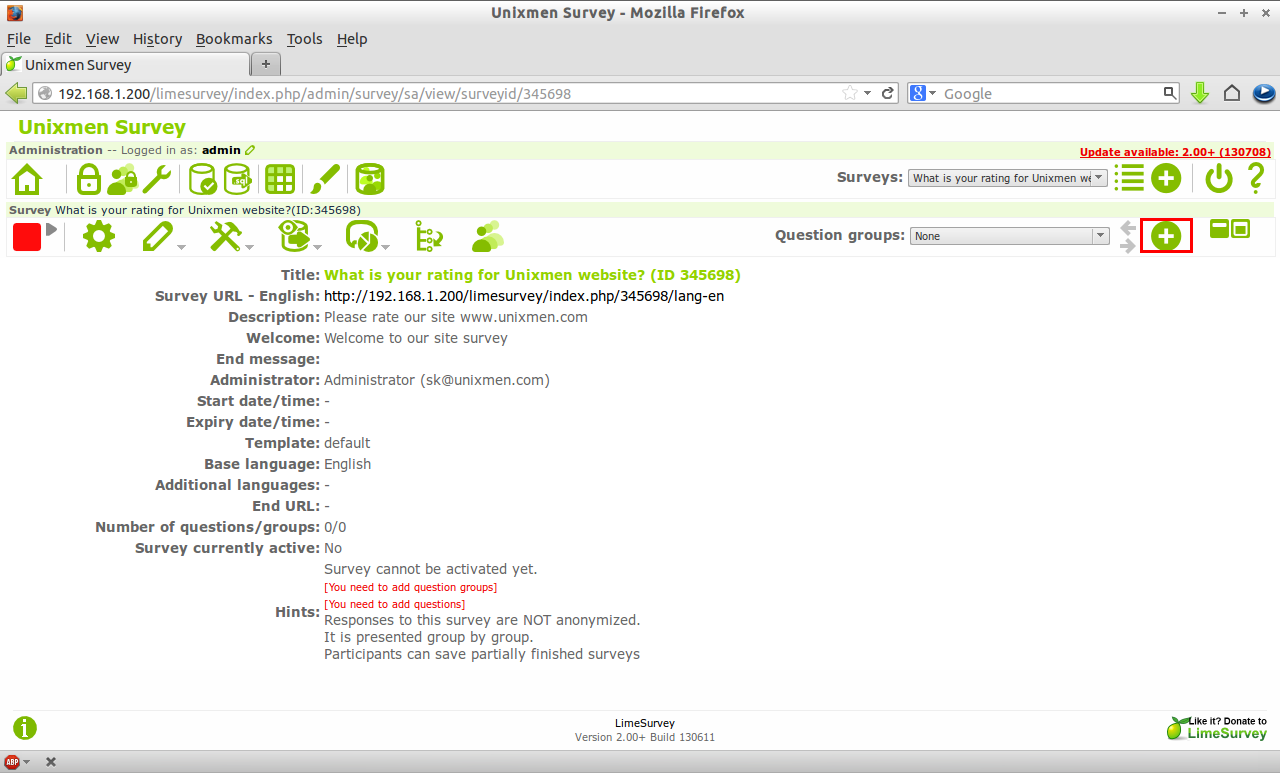Click the browser home button
Image resolution: width=1280 pixels, height=774 pixels.
[1232, 93]
